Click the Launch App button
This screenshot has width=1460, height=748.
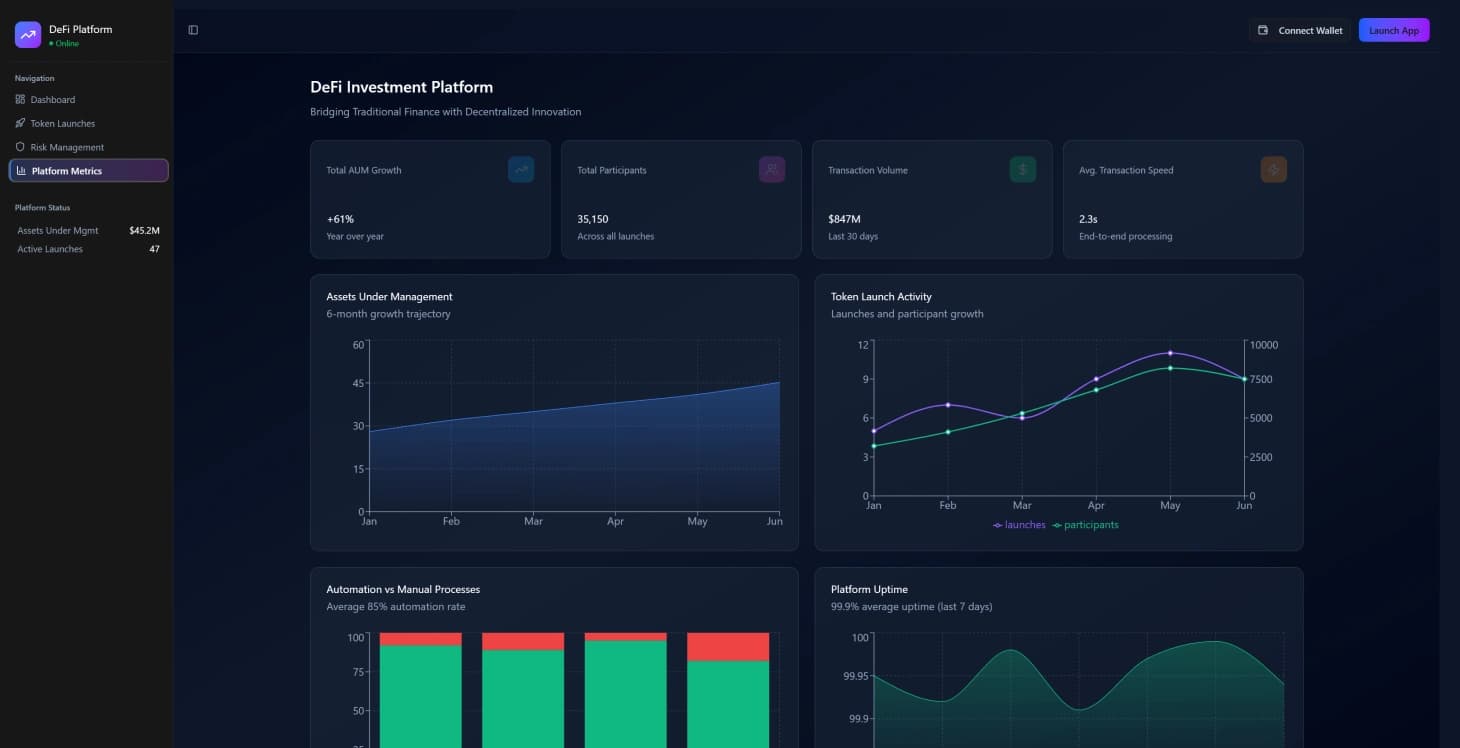[1394, 30]
